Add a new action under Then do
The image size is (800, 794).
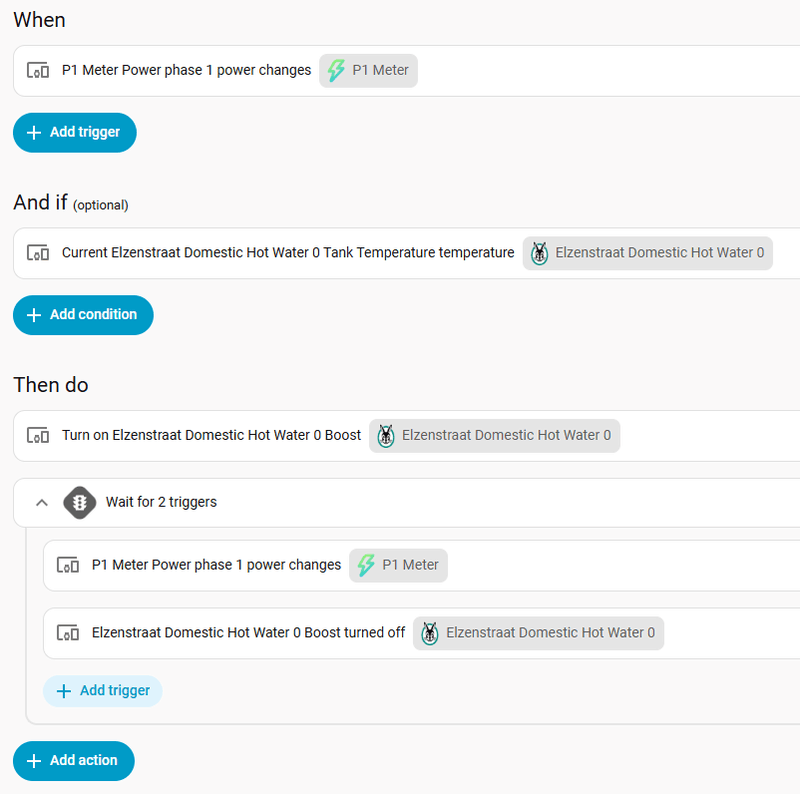tap(74, 761)
